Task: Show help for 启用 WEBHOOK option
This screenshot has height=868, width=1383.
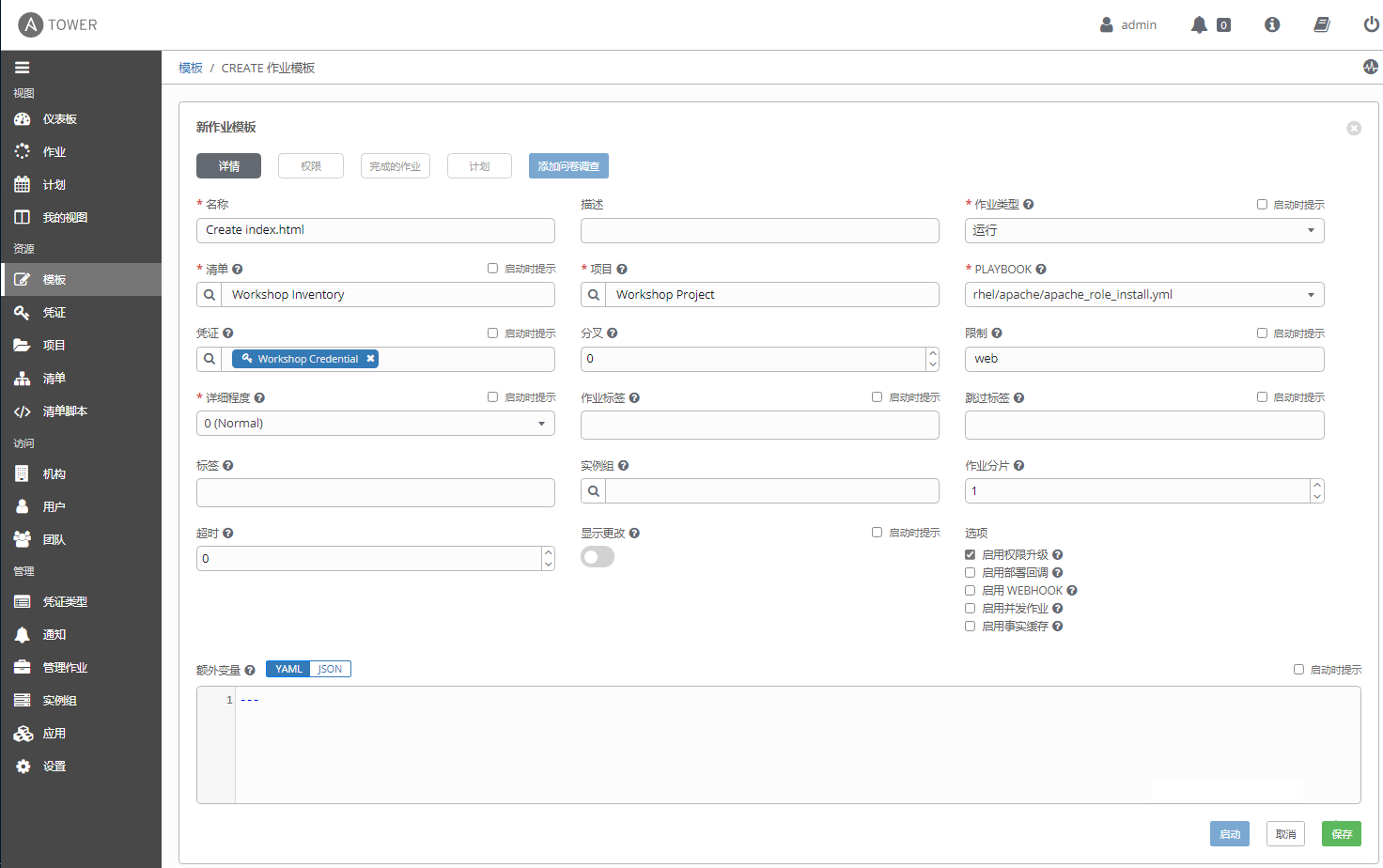Action: (x=1072, y=590)
